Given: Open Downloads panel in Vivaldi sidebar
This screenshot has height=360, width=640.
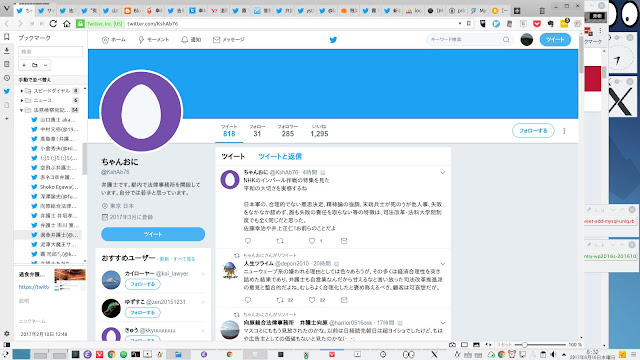Looking at the screenshot, I should click(7, 51).
